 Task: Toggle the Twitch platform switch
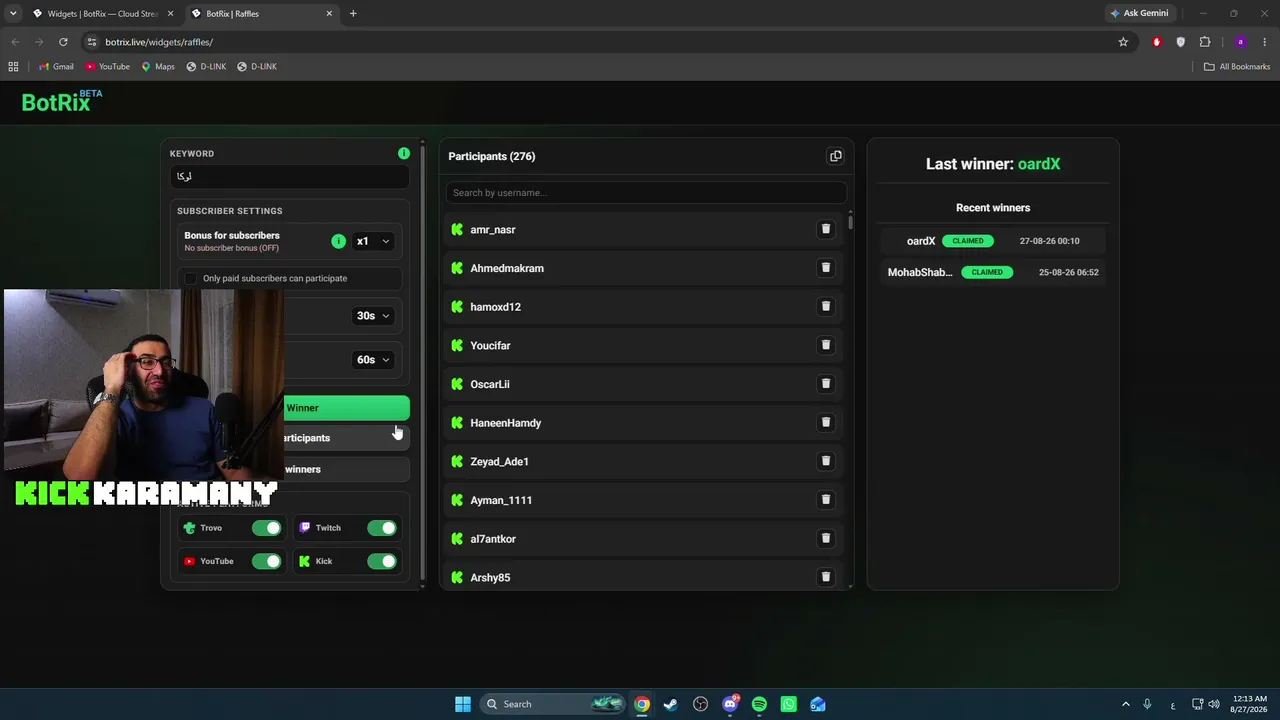382,528
